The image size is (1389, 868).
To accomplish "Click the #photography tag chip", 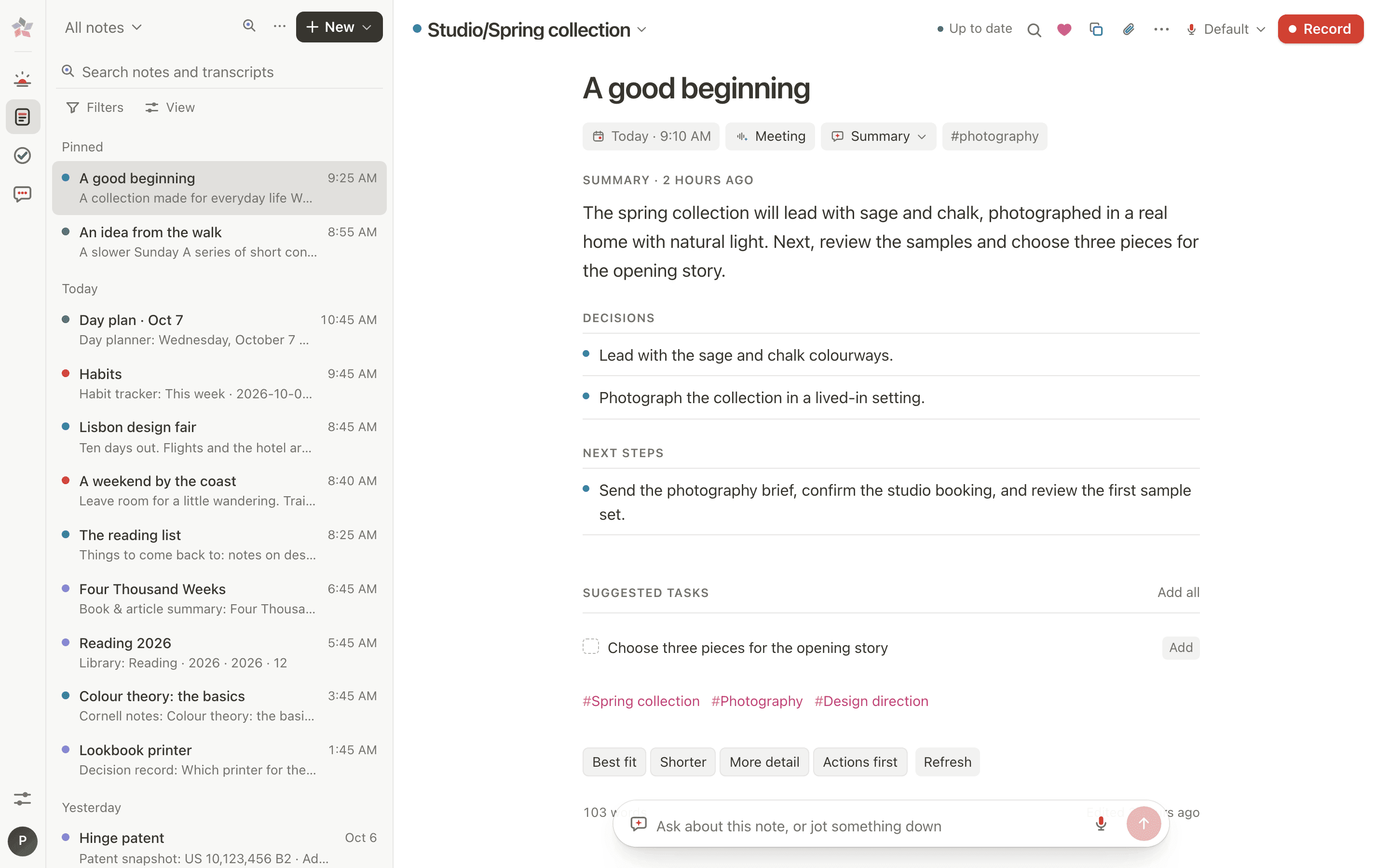I will coord(994,136).
